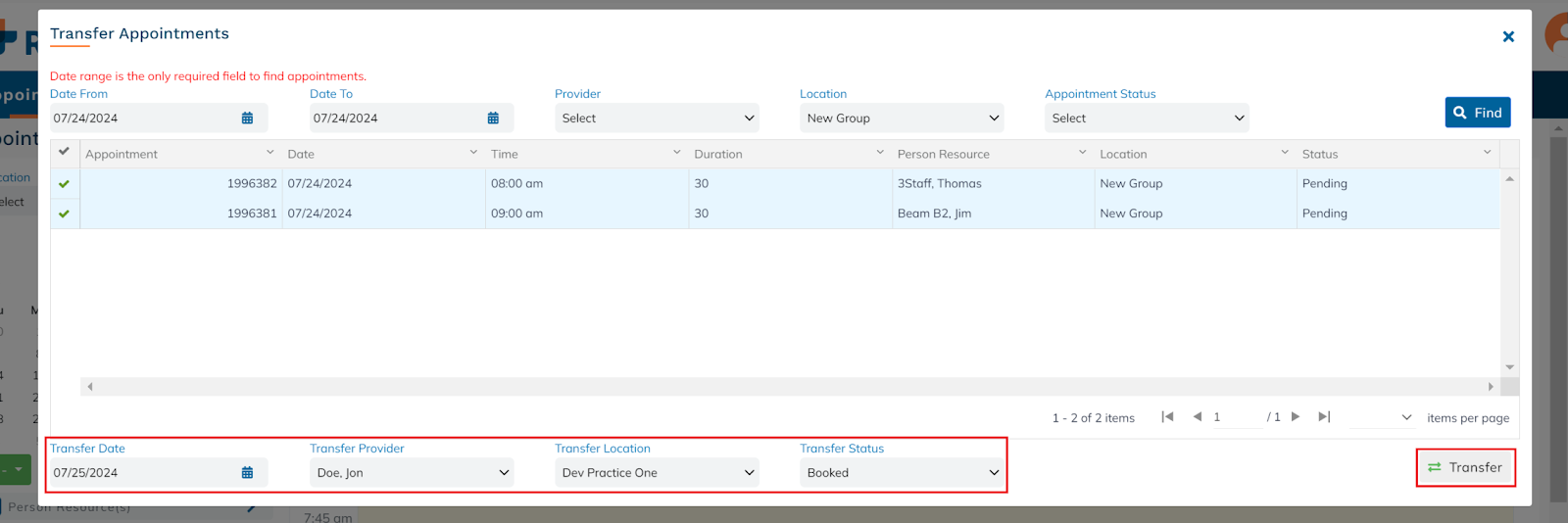Screen dimensions: 1568x523
Task: Uncheck appointment 1996382 row
Action: 65,184
